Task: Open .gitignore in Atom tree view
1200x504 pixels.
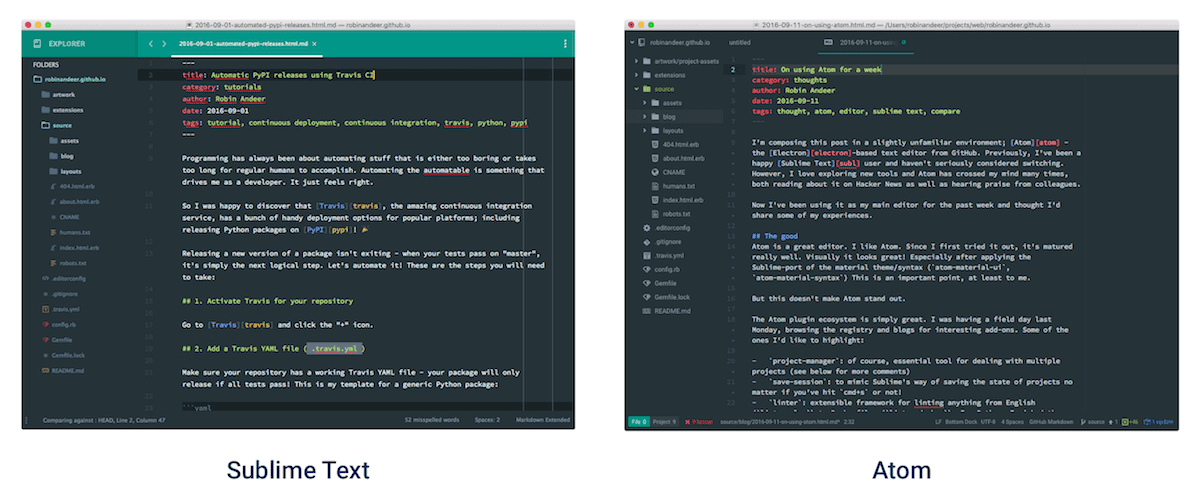Action: coord(662,243)
